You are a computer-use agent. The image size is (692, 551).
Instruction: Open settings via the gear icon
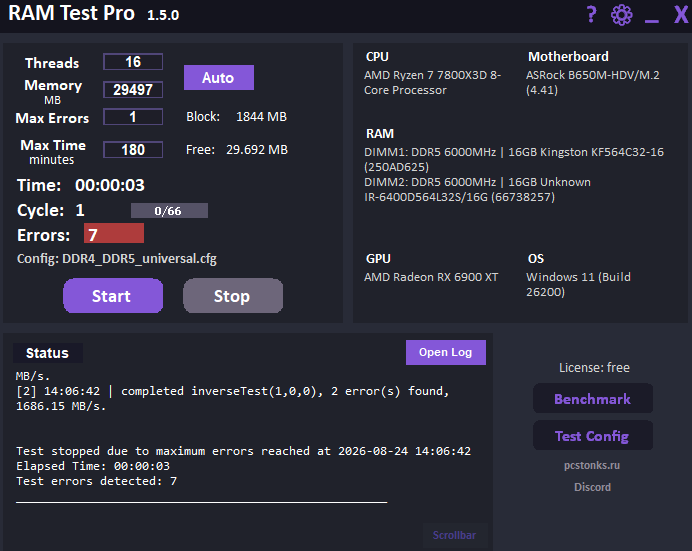621,15
